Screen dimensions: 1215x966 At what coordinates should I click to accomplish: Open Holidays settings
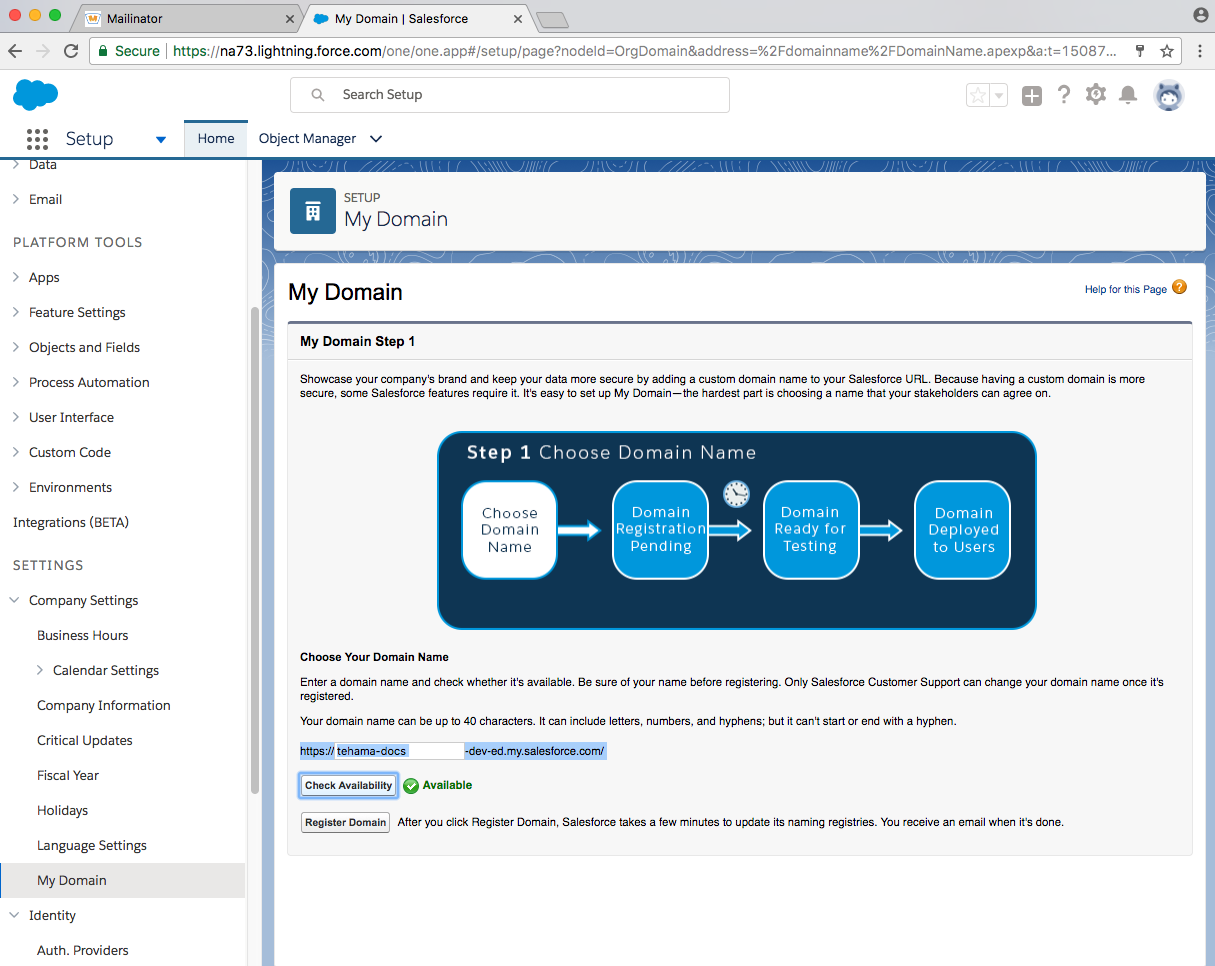(x=63, y=811)
